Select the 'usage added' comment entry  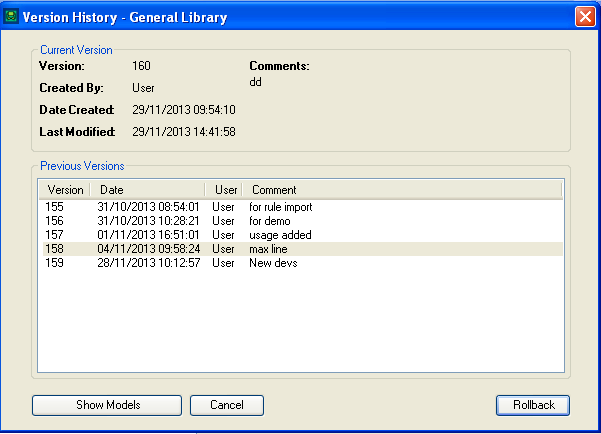point(280,235)
